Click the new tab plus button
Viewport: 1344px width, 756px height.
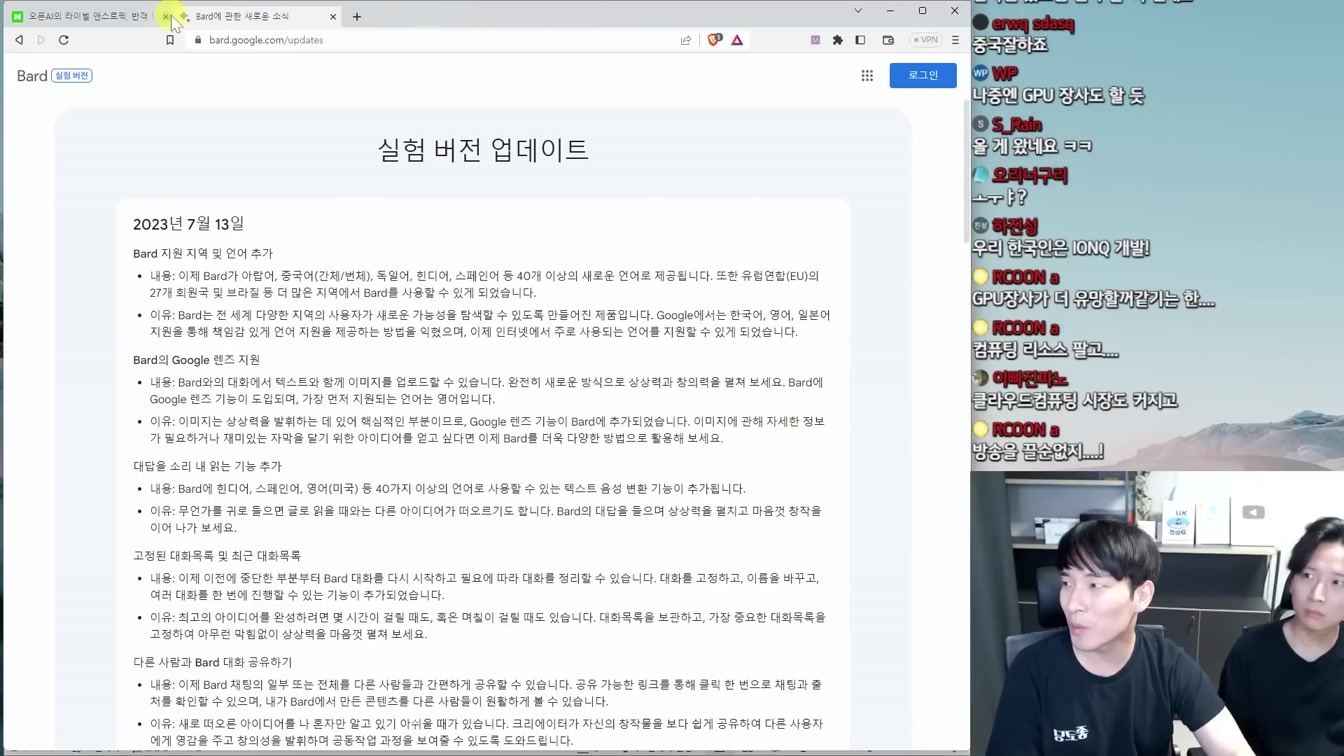[x=357, y=16]
